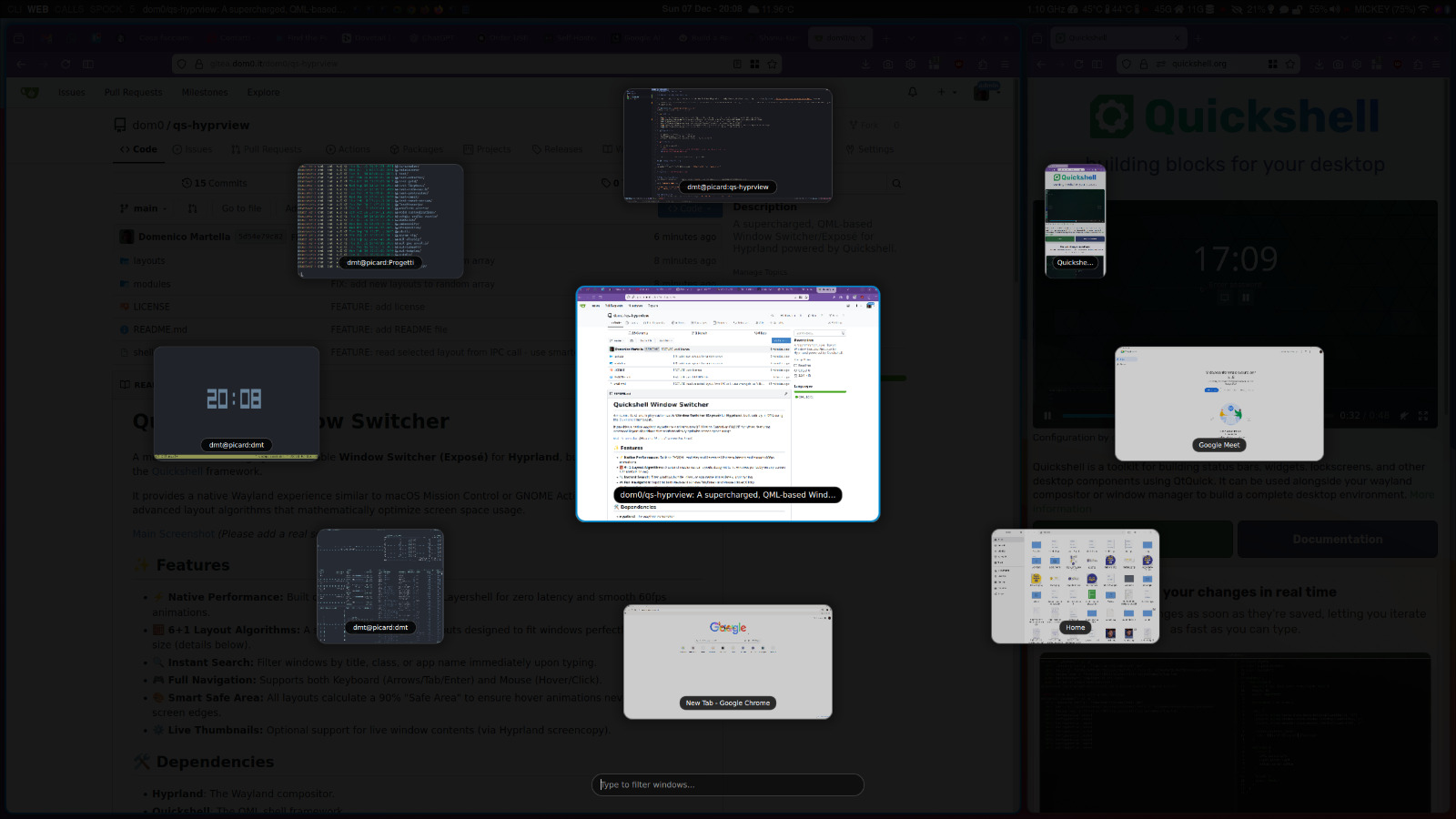Screen dimensions: 1456x819
Task: Enter fullscreen on the Quickshell demo video
Action: point(1423,416)
